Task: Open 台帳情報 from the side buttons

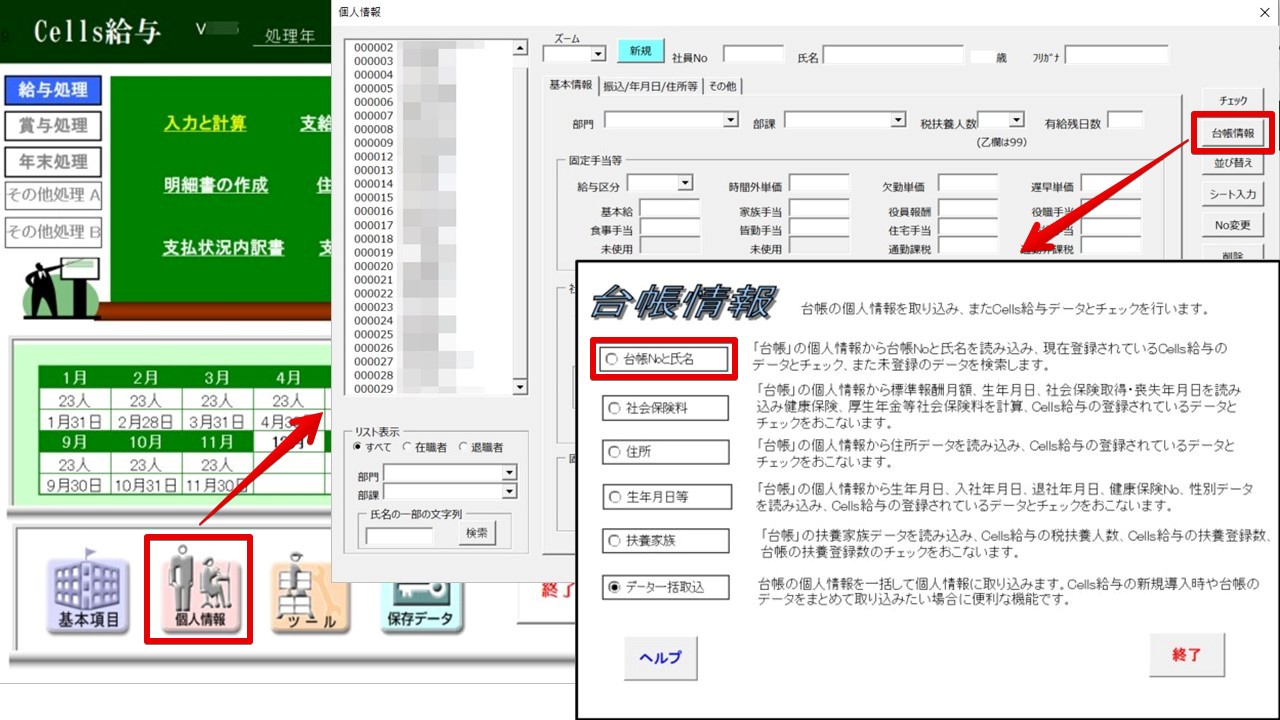Action: click(x=1234, y=133)
